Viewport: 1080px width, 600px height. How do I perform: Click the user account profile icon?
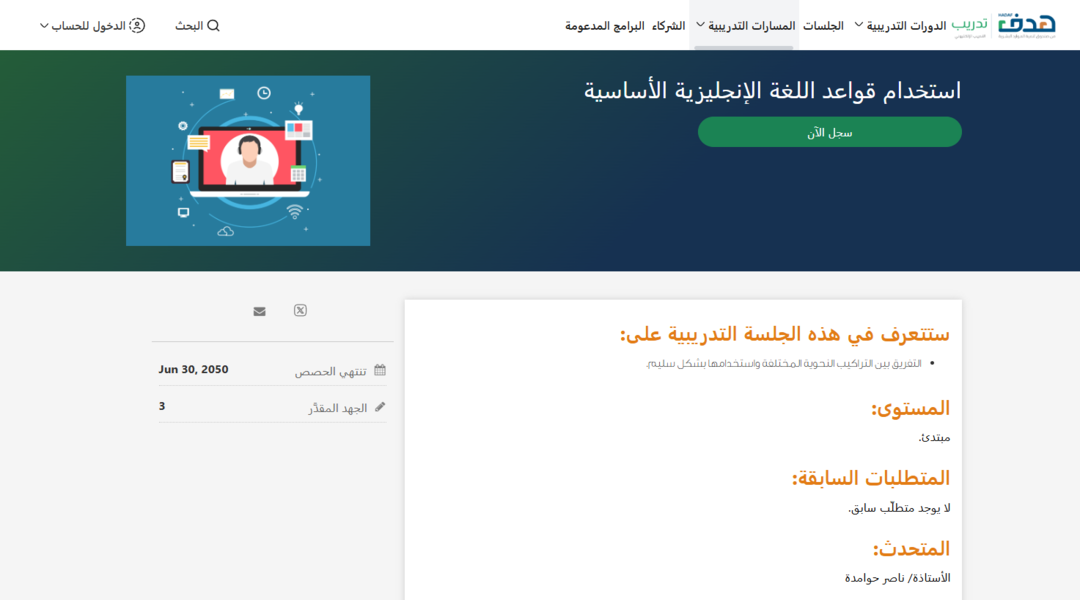click(x=137, y=25)
